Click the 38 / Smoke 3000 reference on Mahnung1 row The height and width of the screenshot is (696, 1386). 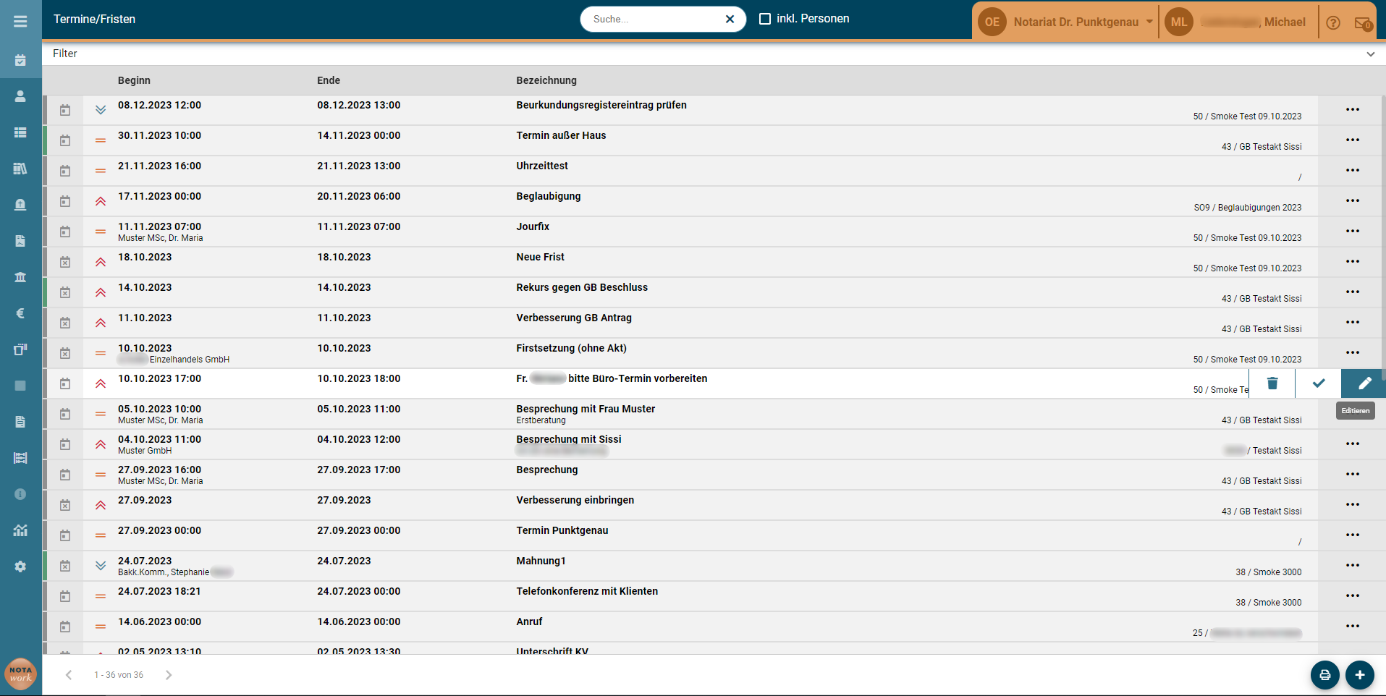(x=1269, y=572)
